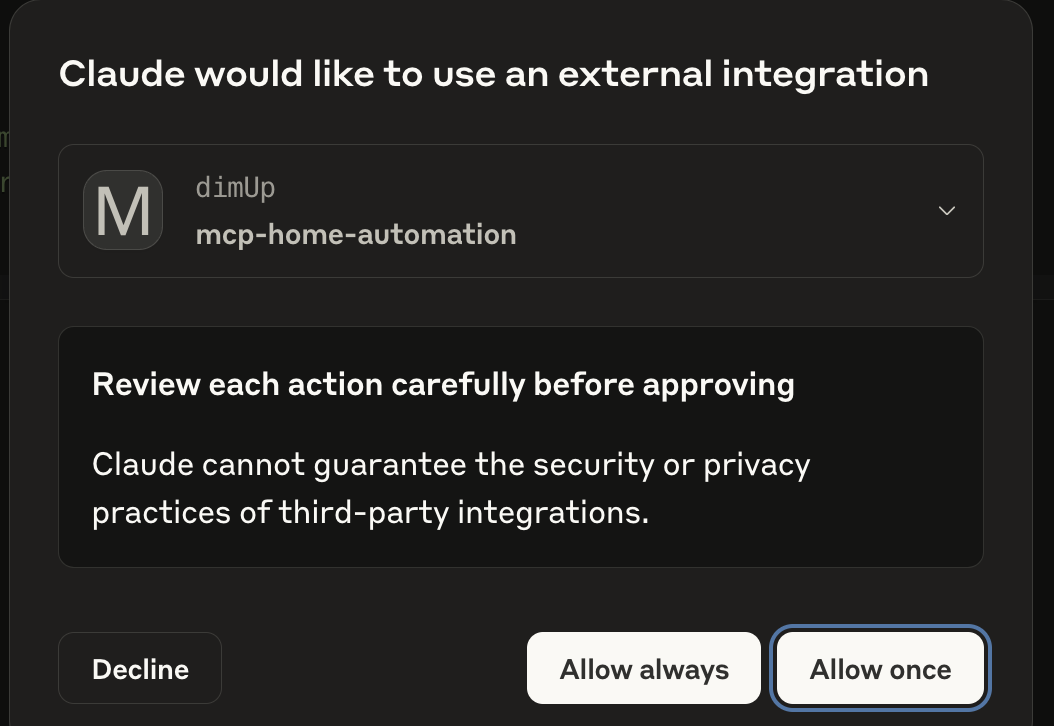Click the external integration dialog title

coord(493,74)
